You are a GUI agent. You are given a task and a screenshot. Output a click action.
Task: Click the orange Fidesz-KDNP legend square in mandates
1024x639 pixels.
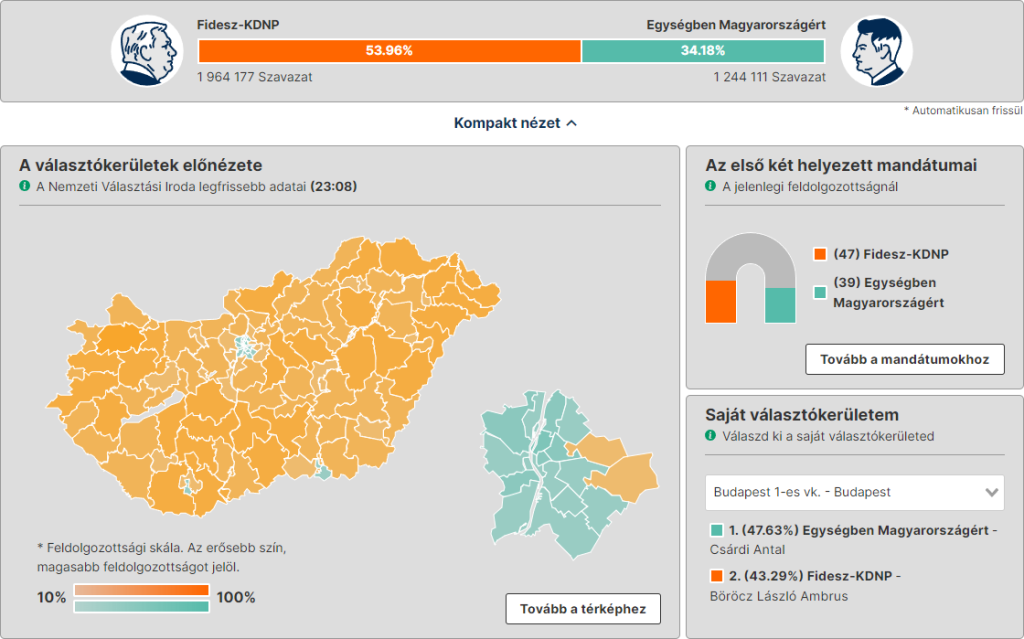tap(820, 254)
